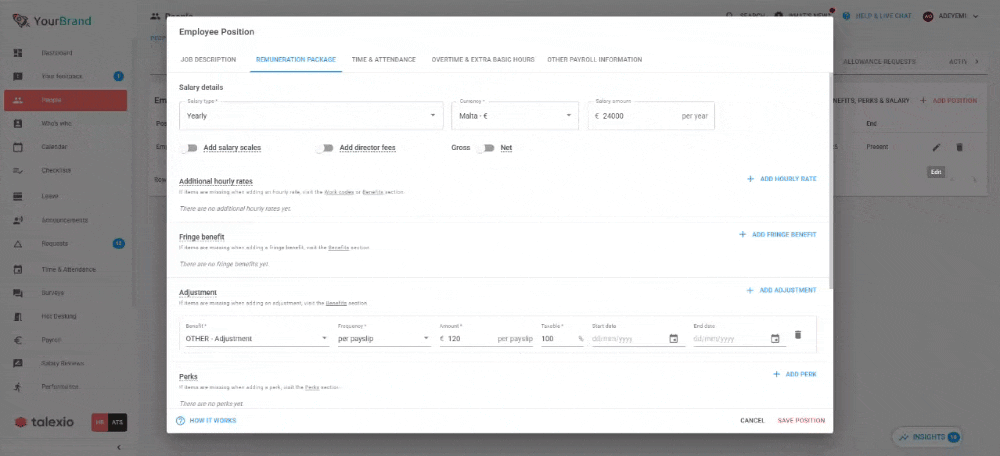1000x456 pixels.
Task: Click the plus icon beside Add Hourly Rate
Action: [x=751, y=179]
